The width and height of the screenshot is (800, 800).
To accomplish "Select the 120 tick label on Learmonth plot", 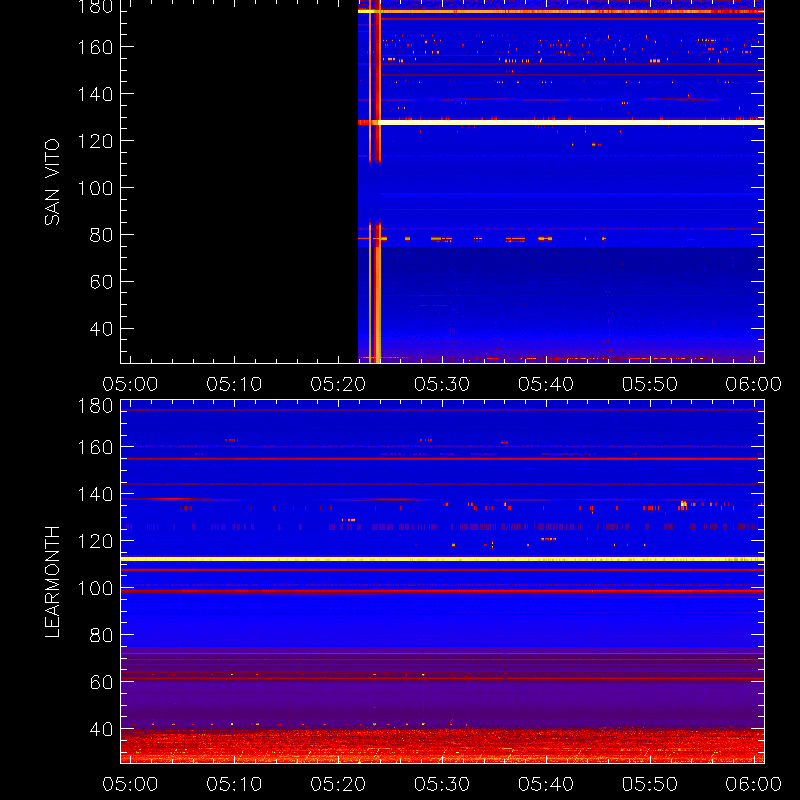I will point(95,541).
